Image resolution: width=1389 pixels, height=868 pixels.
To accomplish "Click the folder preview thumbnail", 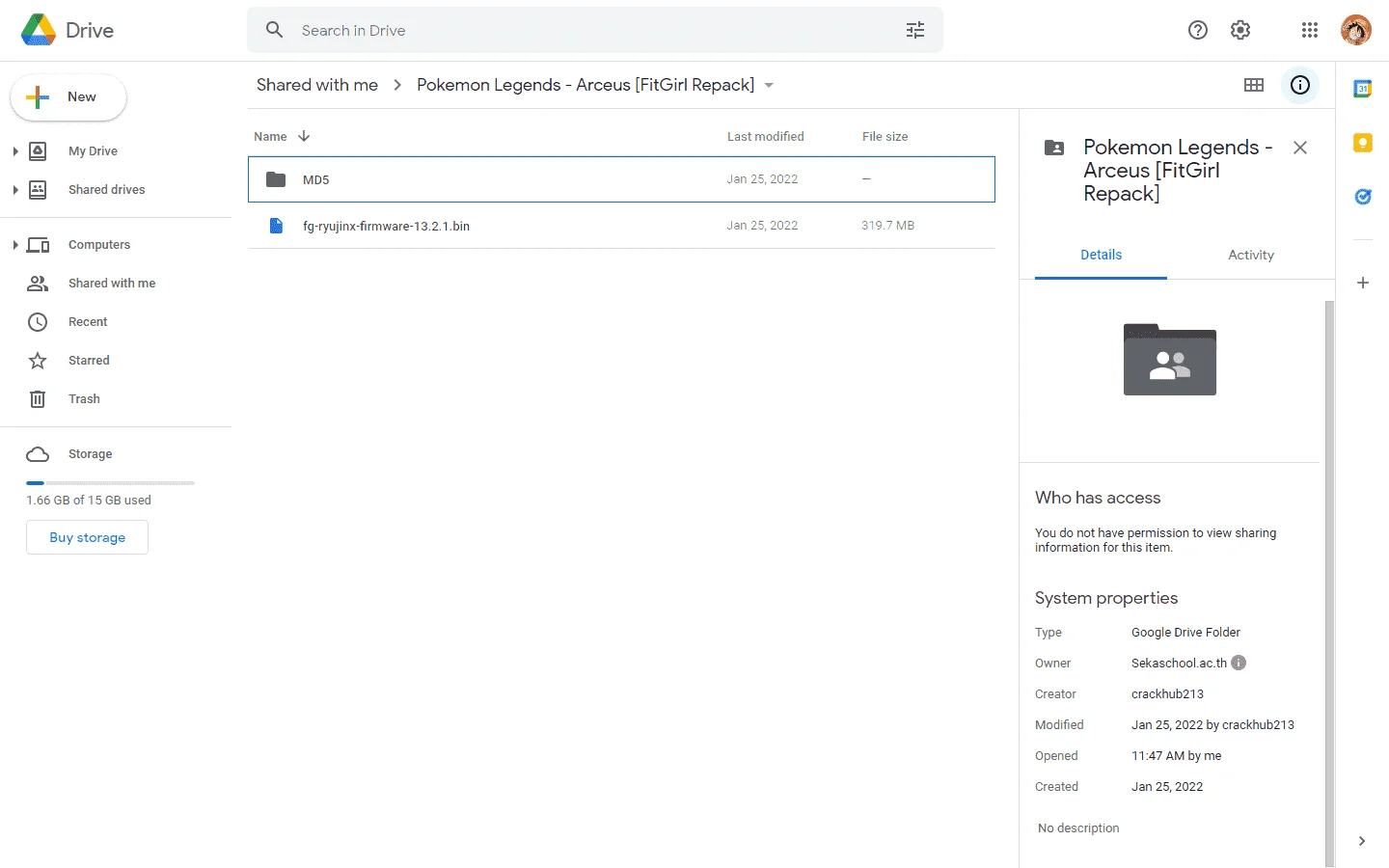I will [1170, 360].
